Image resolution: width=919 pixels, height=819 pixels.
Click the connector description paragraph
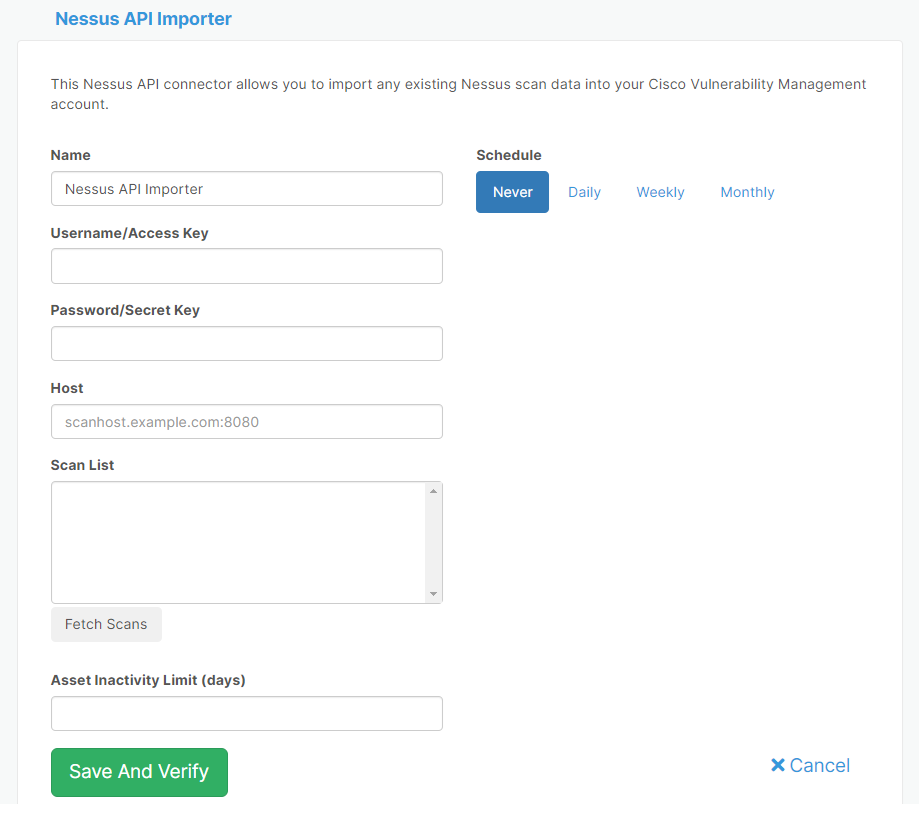tap(458, 94)
